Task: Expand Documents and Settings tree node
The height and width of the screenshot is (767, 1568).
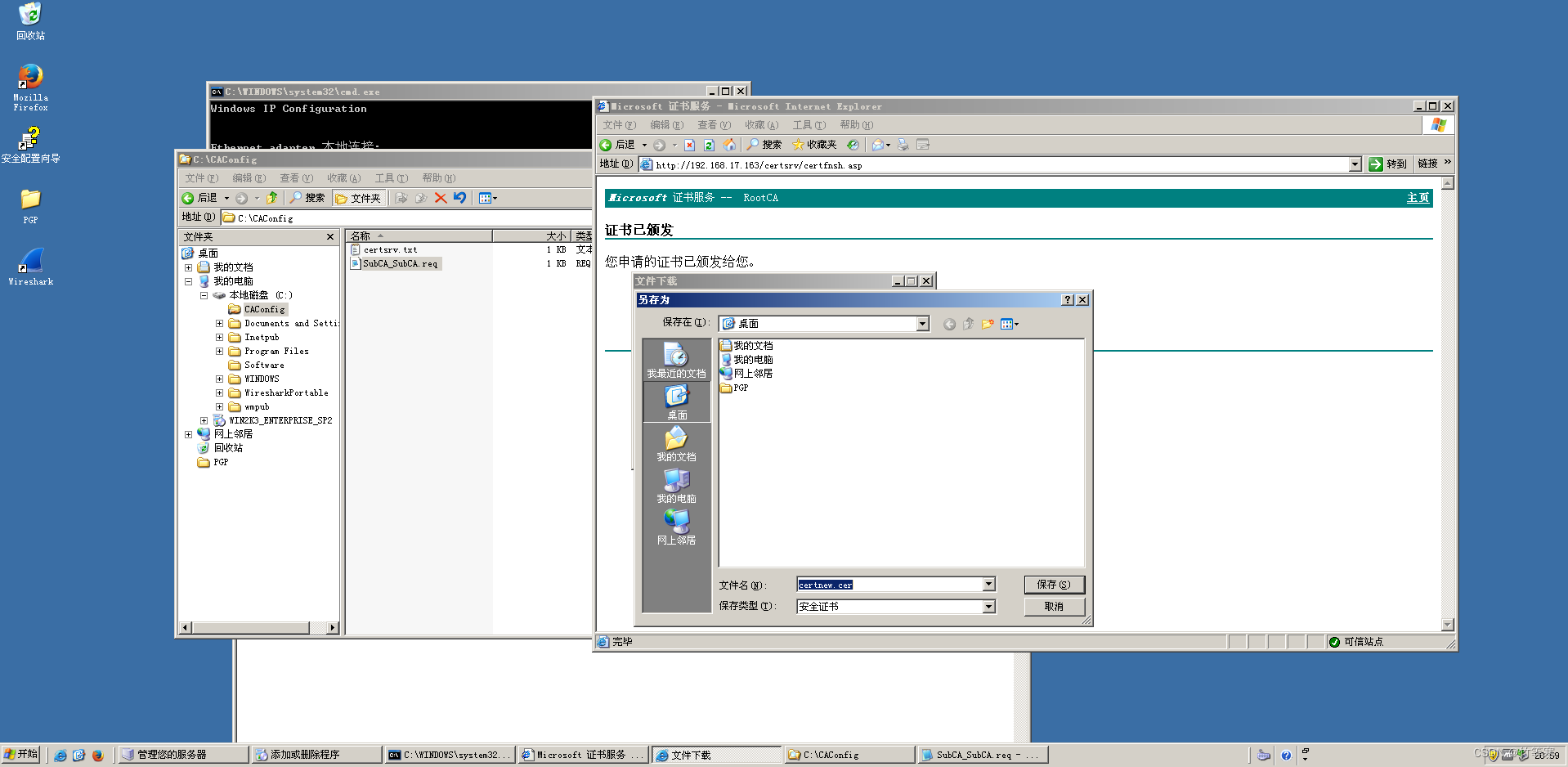Action: click(219, 324)
